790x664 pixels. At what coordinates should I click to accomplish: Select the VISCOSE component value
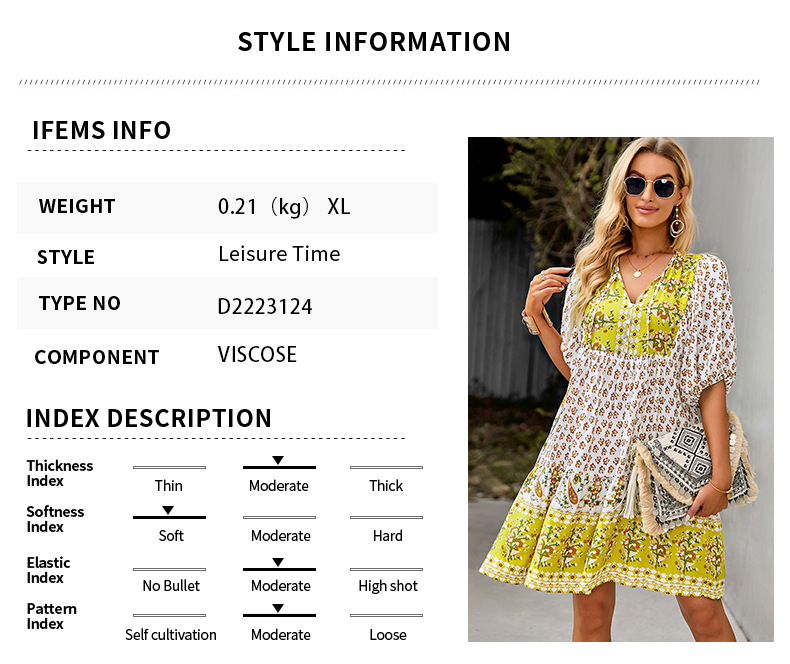tap(257, 355)
